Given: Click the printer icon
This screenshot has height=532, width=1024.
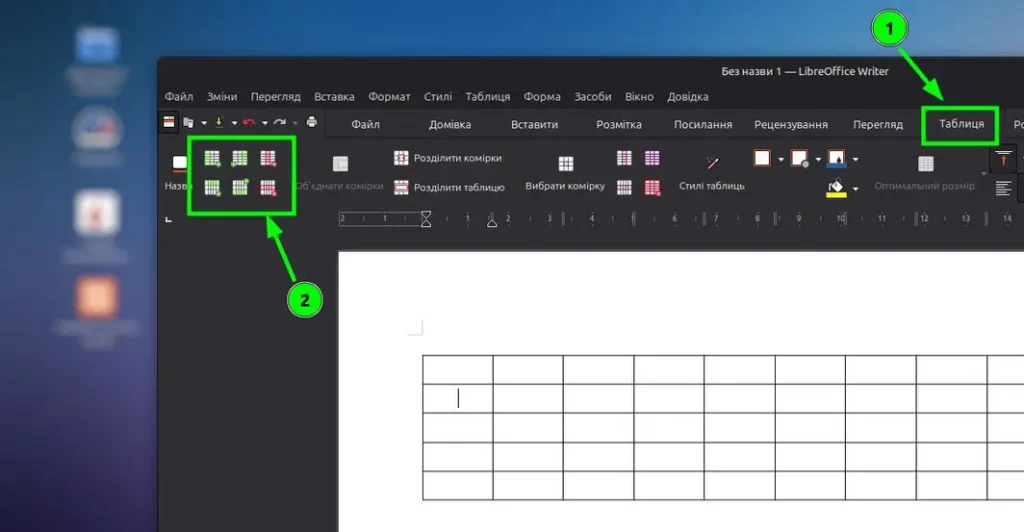Looking at the screenshot, I should [x=312, y=122].
